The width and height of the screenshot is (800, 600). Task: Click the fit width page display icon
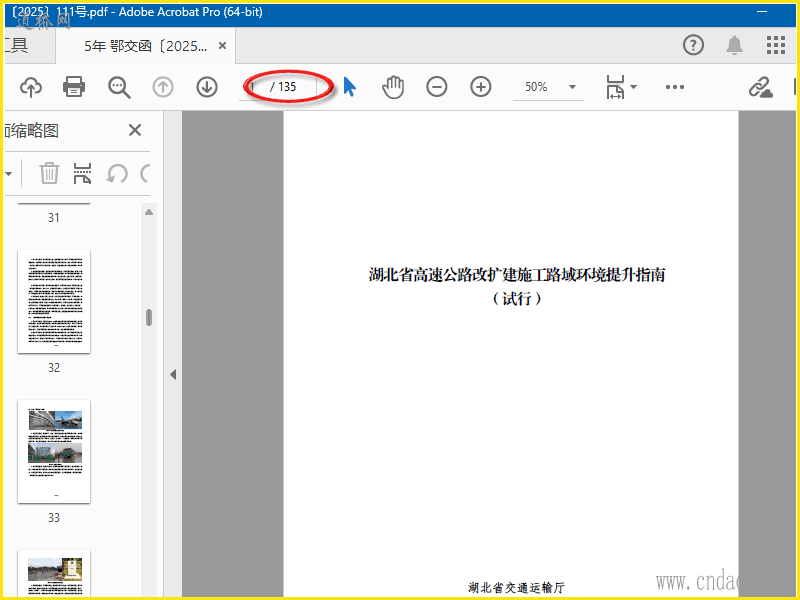coord(615,87)
